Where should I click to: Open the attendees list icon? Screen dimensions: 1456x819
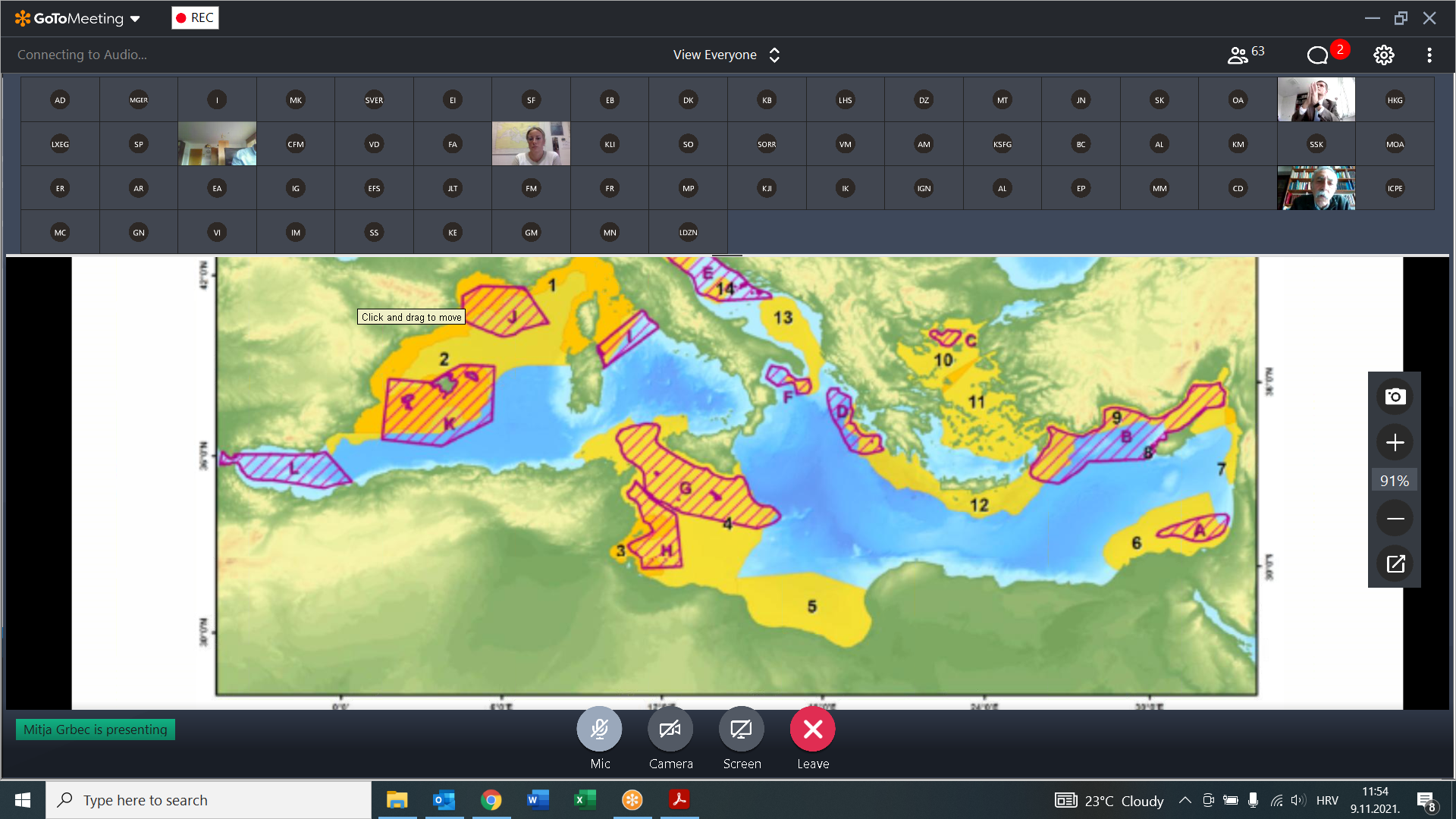(x=1238, y=55)
